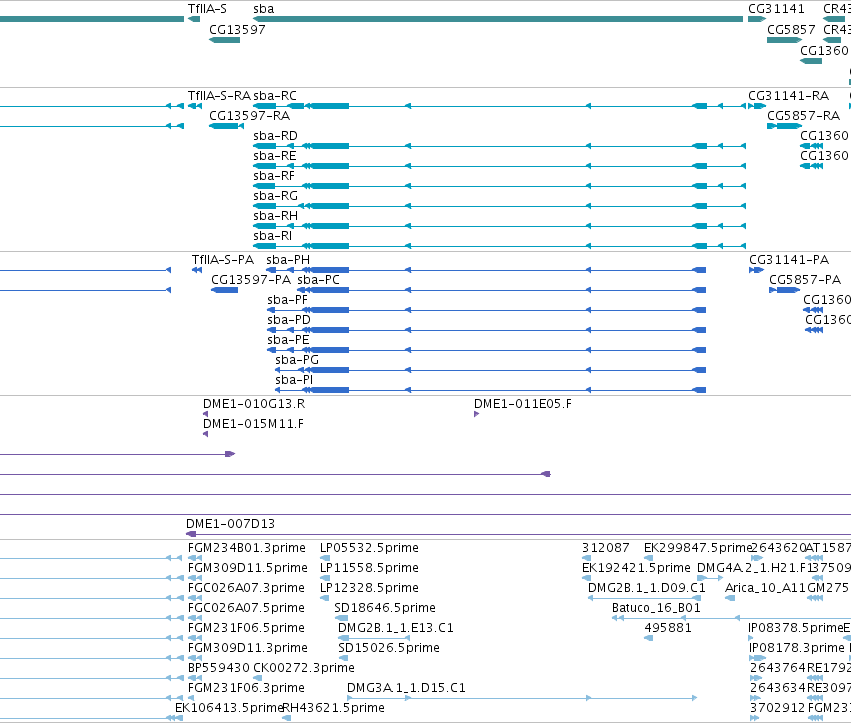Click the 2643634 feature label

(x=778, y=688)
